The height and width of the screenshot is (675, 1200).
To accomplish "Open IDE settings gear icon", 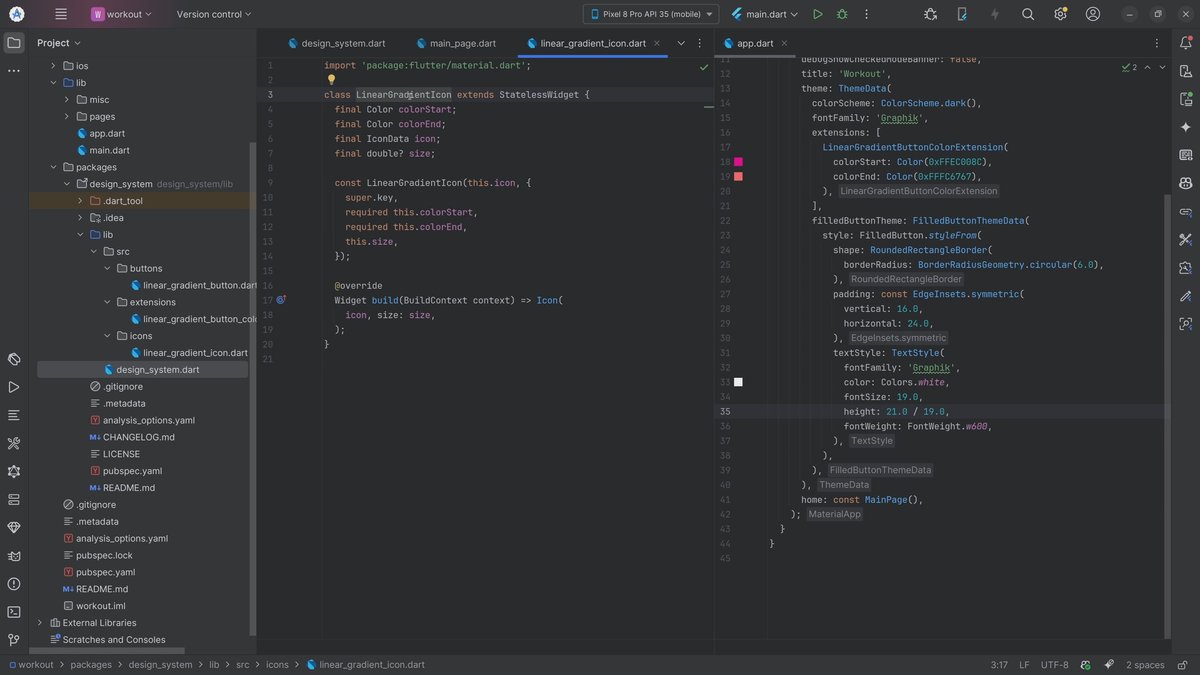I will point(1060,14).
